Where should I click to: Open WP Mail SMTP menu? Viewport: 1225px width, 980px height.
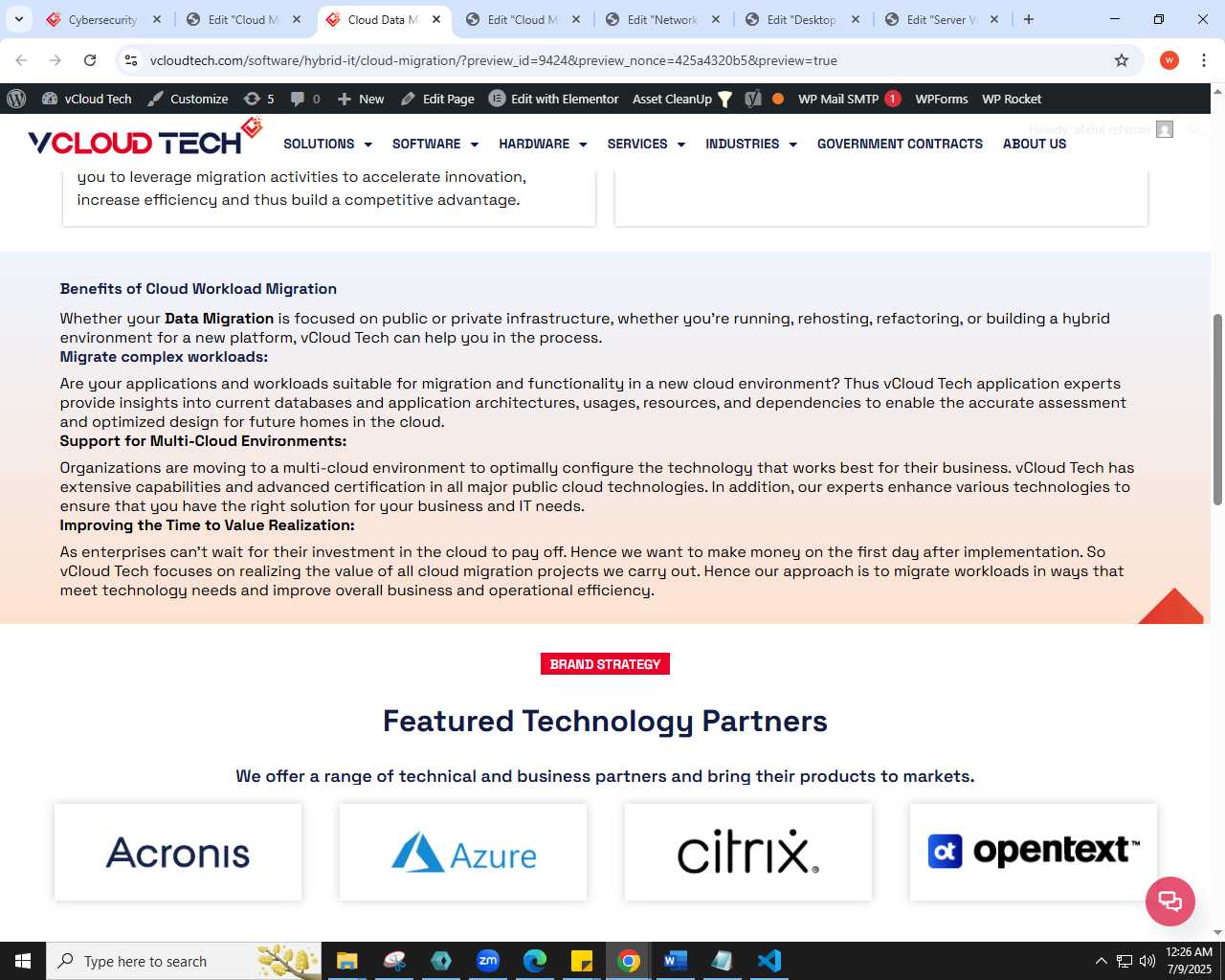pos(849,99)
